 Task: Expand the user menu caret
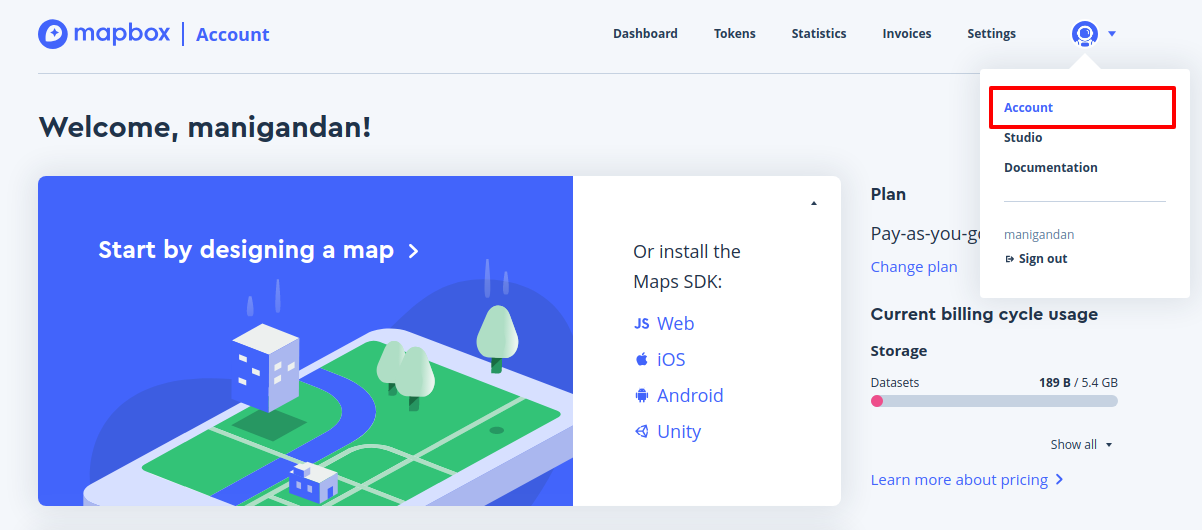coord(1112,34)
